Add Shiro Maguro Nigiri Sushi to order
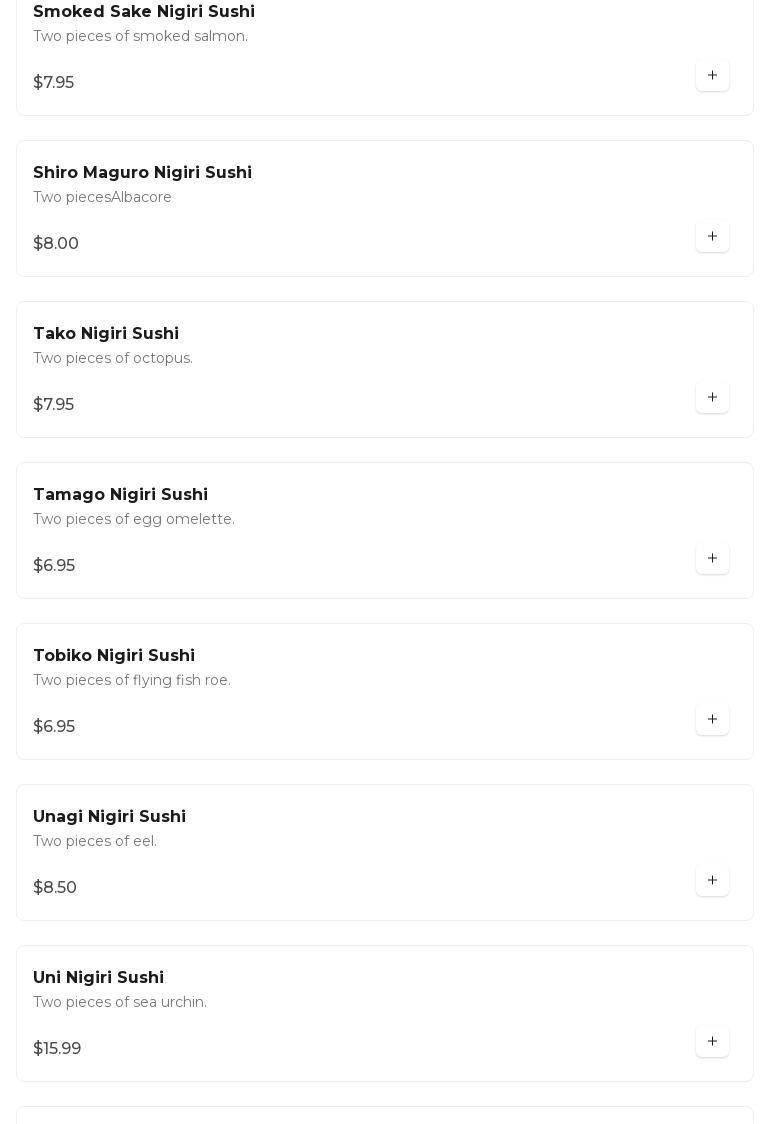The image size is (770, 1124). (712, 237)
